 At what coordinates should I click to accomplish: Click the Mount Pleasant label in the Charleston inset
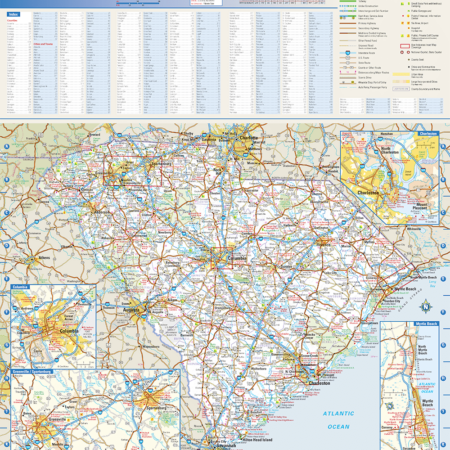(420, 206)
